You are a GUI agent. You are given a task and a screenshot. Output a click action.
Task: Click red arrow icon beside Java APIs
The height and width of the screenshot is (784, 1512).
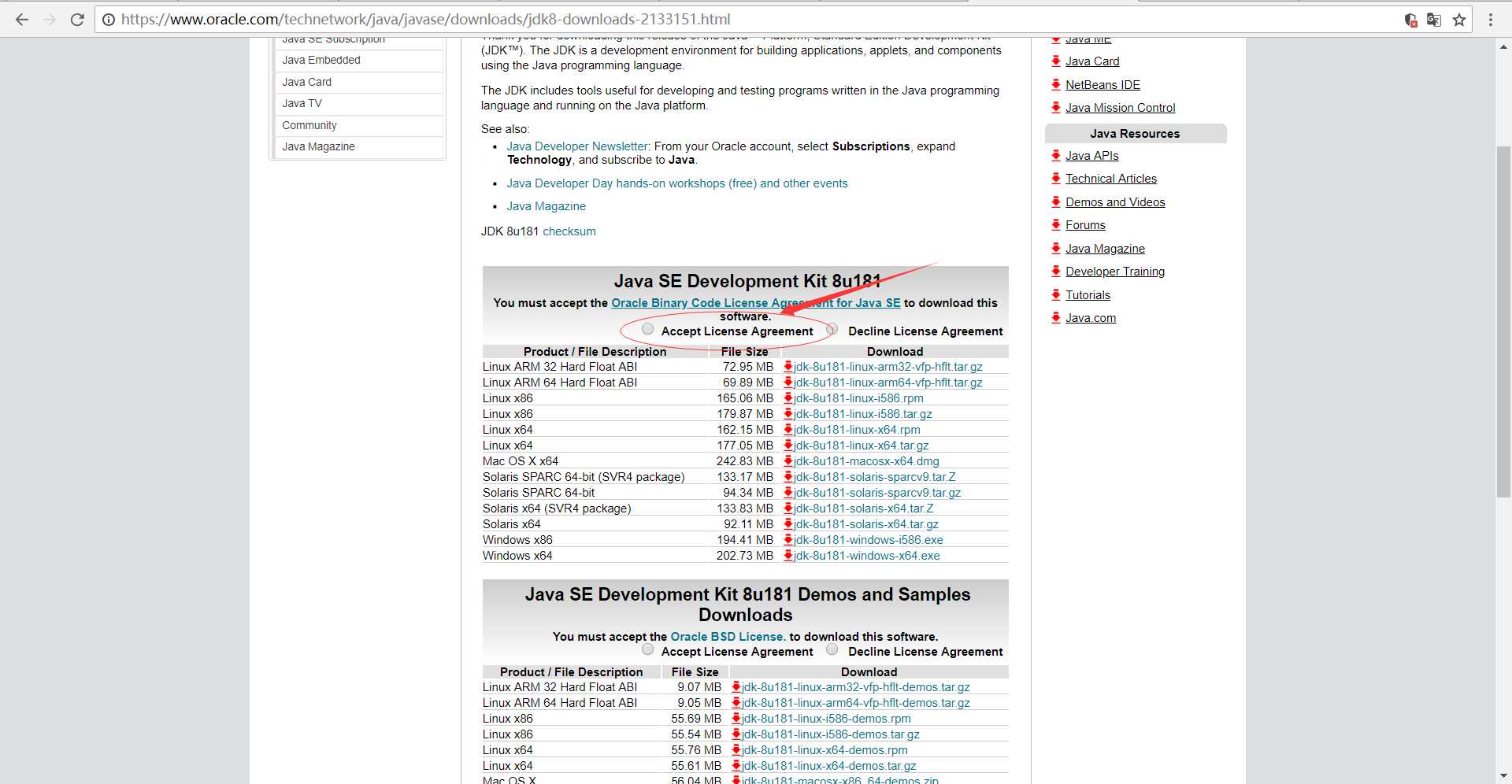coord(1056,155)
